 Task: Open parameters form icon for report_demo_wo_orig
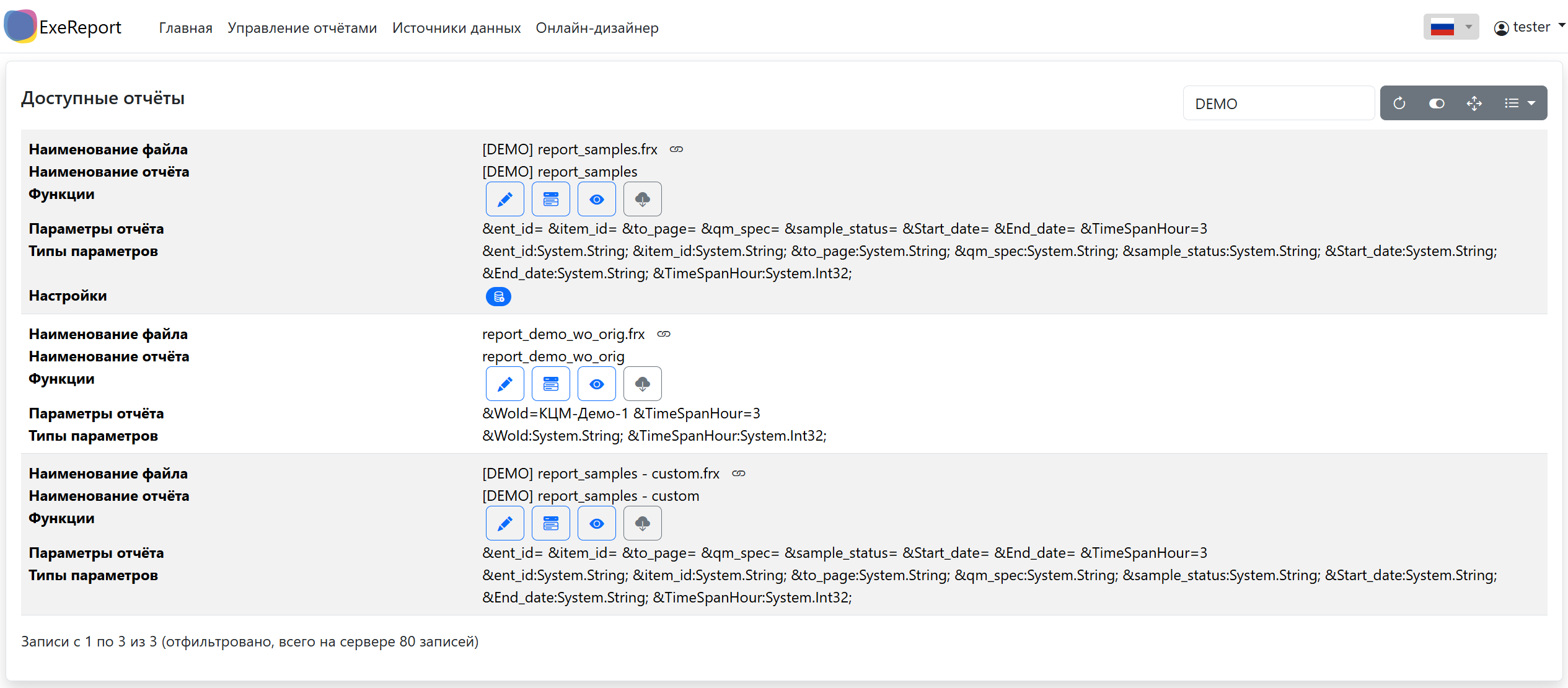click(x=550, y=384)
